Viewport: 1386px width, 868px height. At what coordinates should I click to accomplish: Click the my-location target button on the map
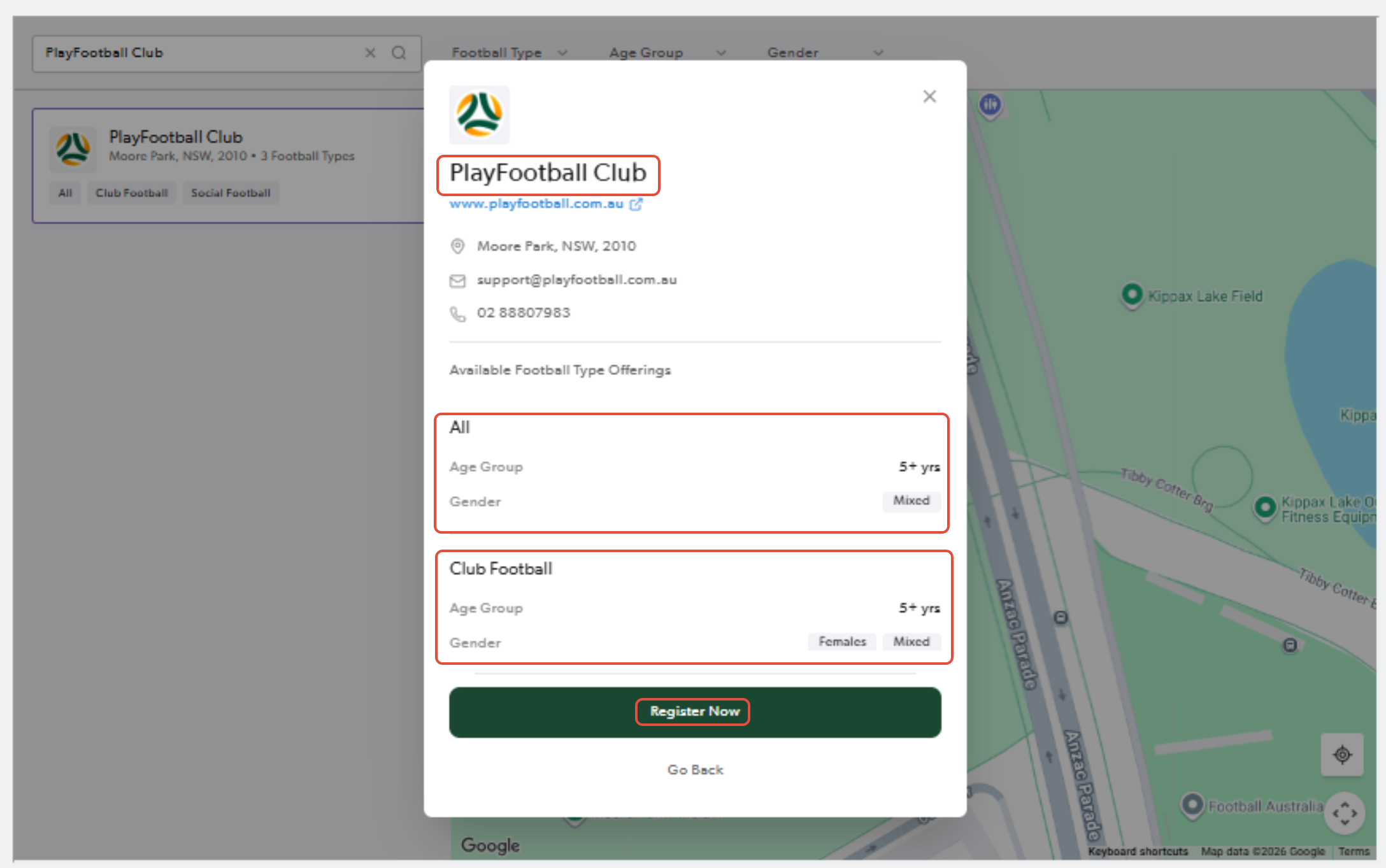coord(1342,755)
